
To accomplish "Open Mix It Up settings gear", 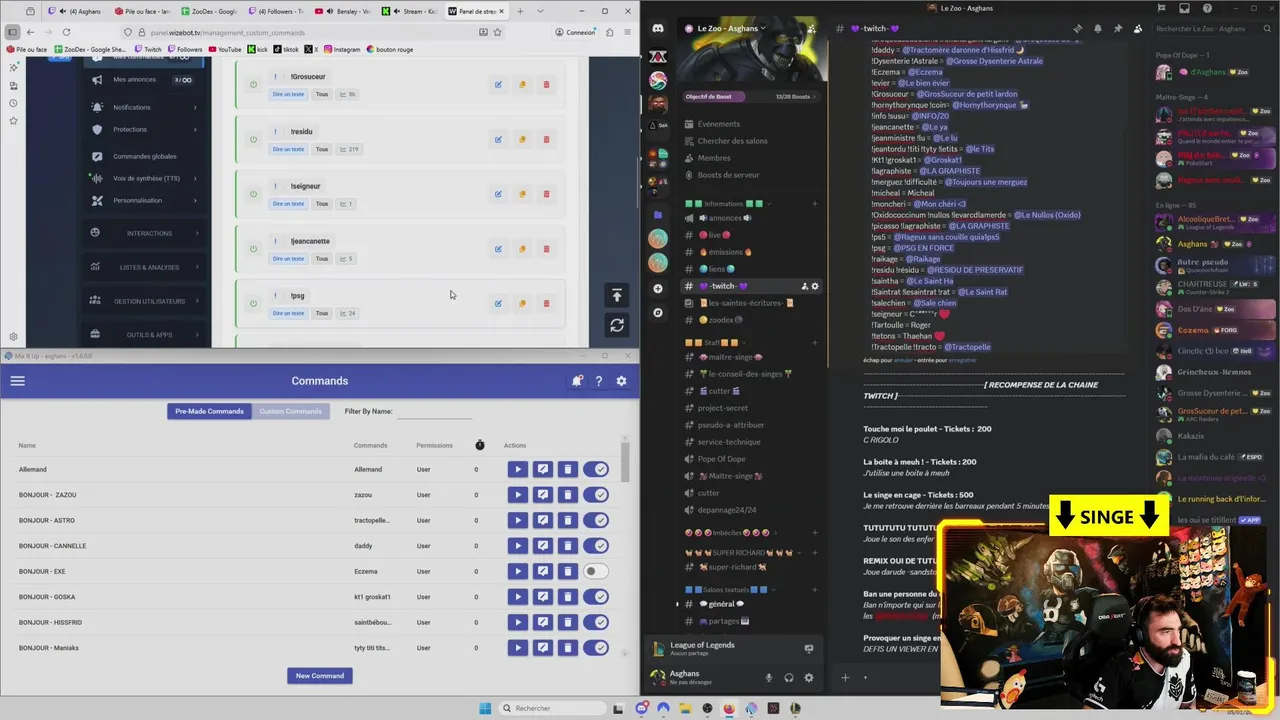I will (x=621, y=381).
